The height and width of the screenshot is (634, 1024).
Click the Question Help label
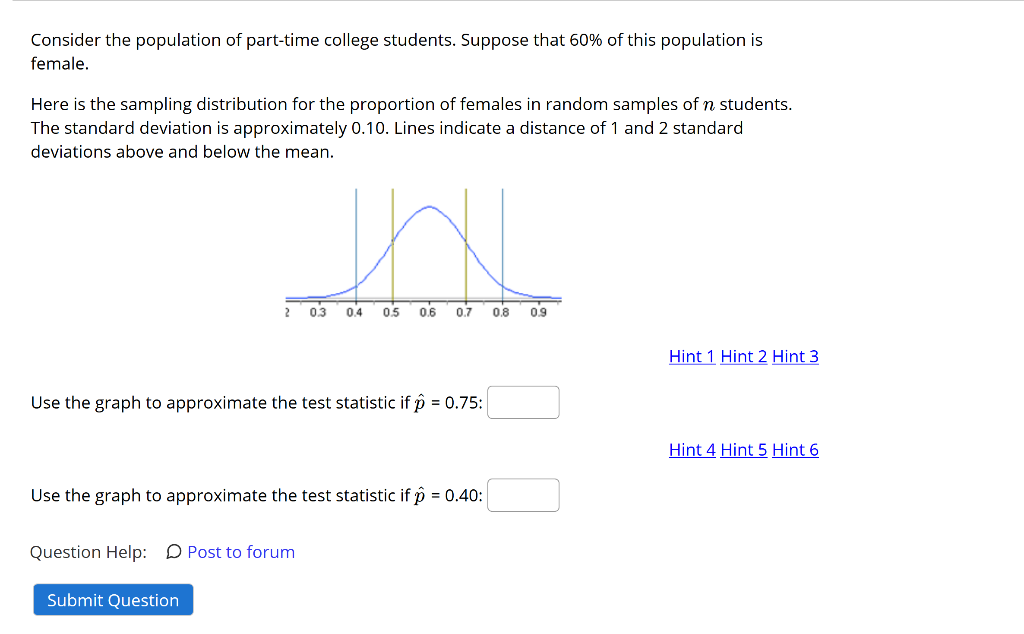pos(89,552)
